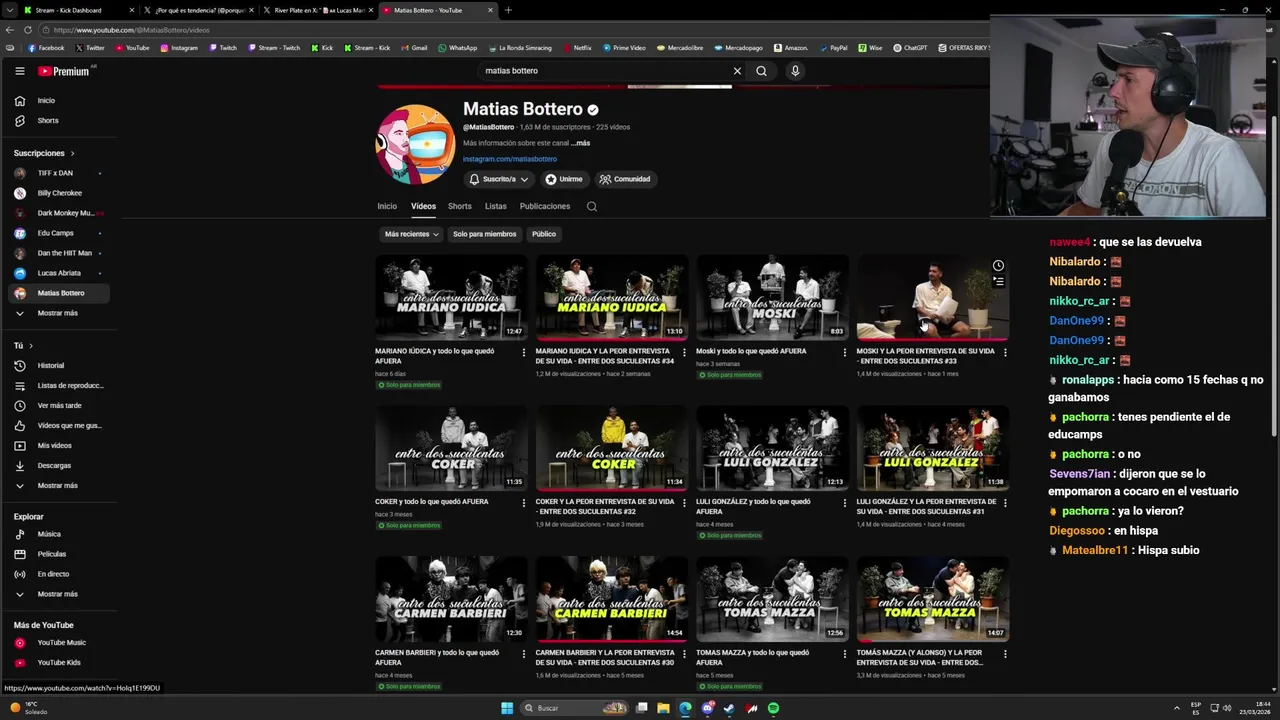1280x720 pixels.
Task: Switch to channel Inicio tab
Action: (387, 206)
